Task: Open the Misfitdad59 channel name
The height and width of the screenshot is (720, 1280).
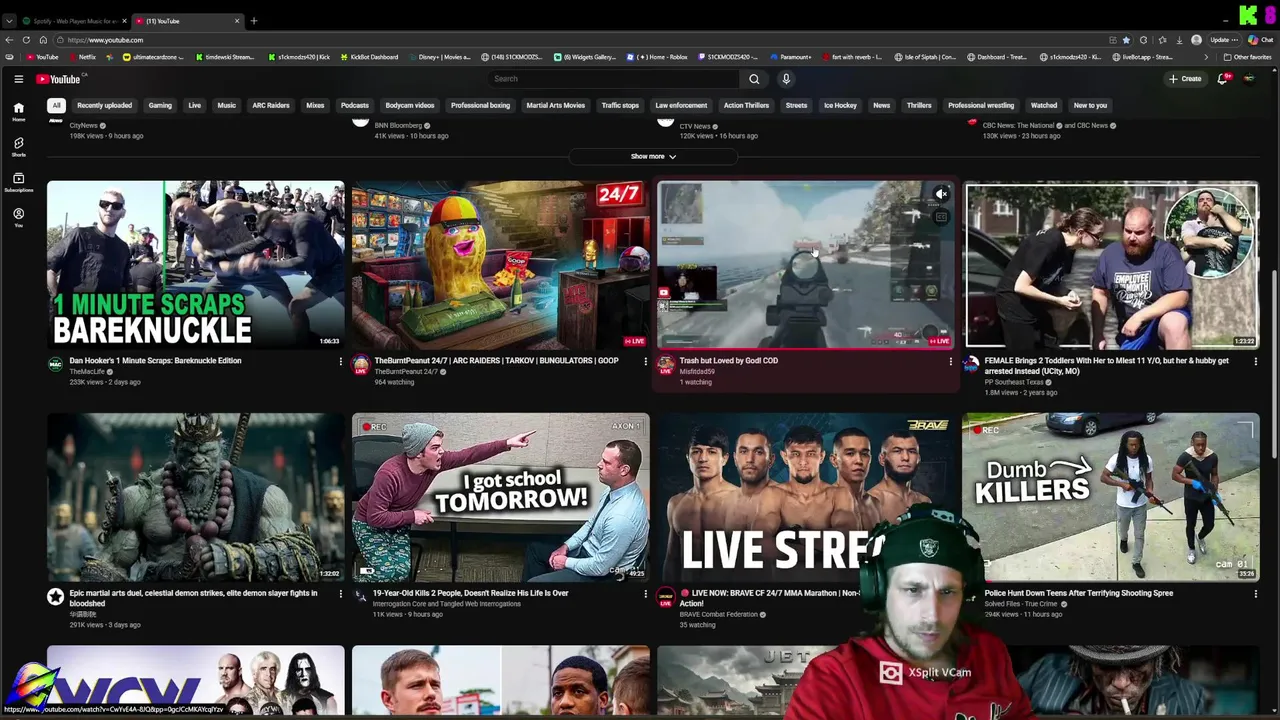Action: [697, 372]
